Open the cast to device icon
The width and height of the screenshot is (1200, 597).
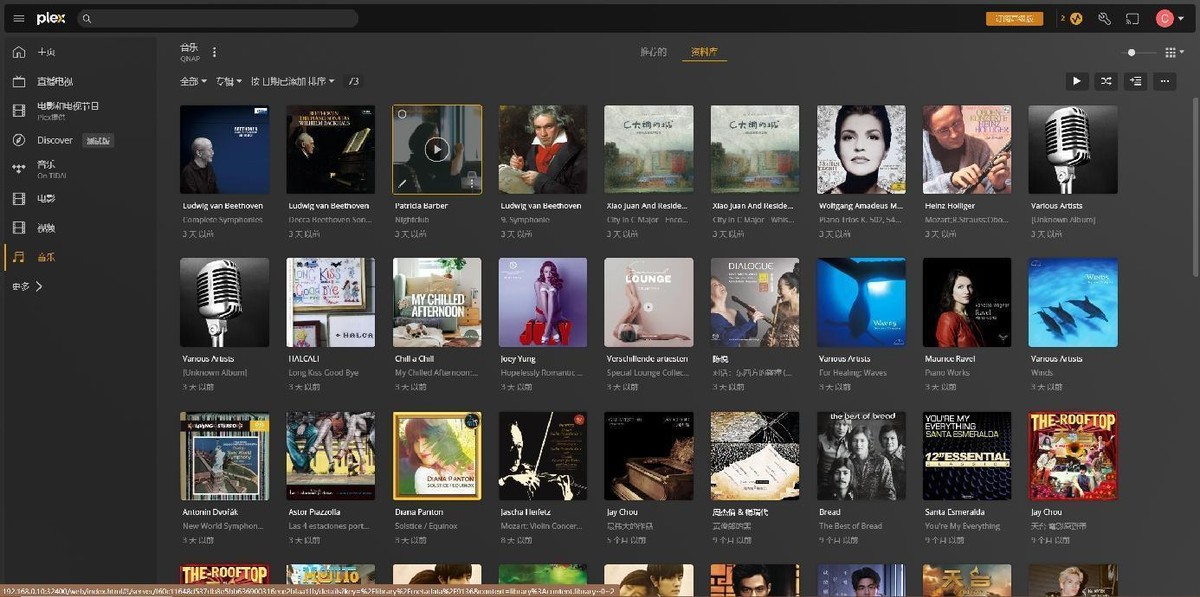pos(1133,18)
